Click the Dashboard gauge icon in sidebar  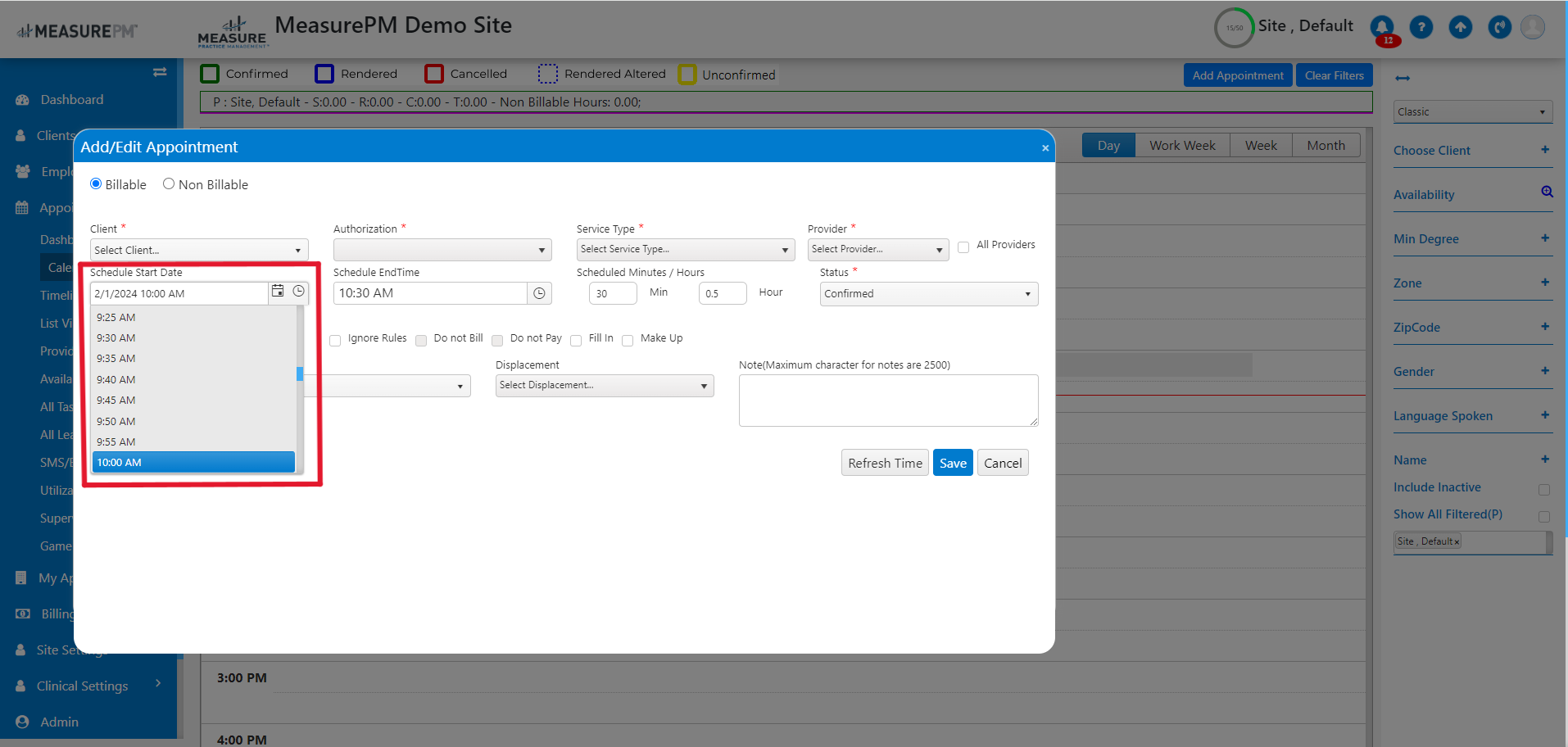(x=22, y=100)
